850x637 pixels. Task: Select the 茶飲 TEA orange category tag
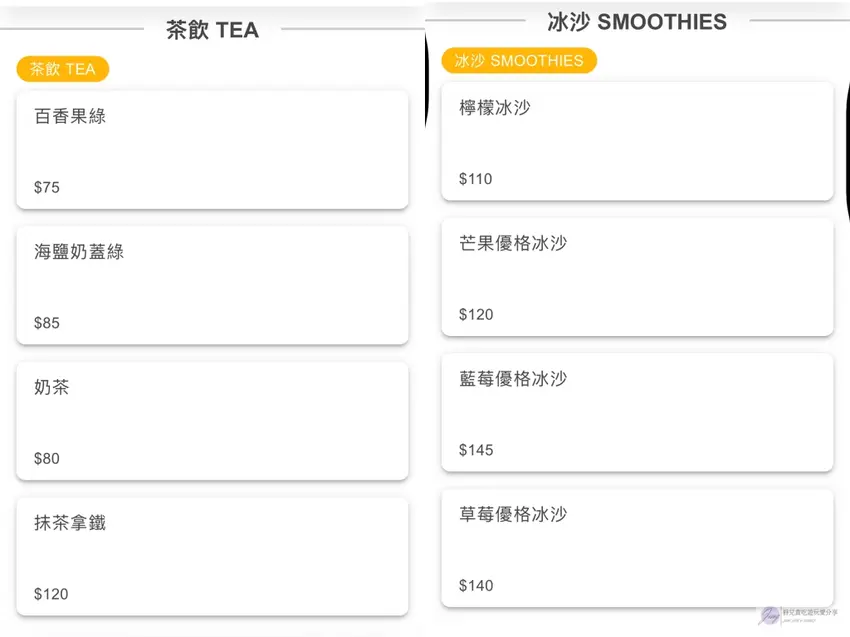(62, 69)
